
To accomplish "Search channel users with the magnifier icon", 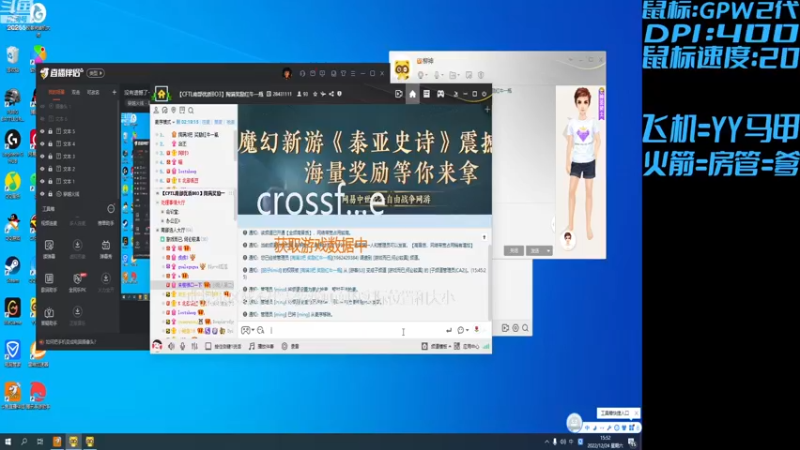I will 191,110.
